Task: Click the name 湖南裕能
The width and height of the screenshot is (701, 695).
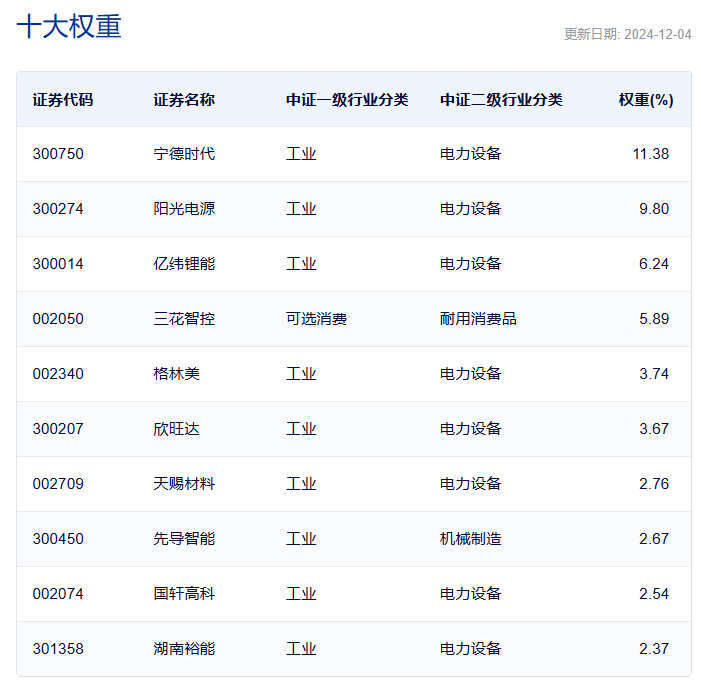Action: [x=184, y=649]
